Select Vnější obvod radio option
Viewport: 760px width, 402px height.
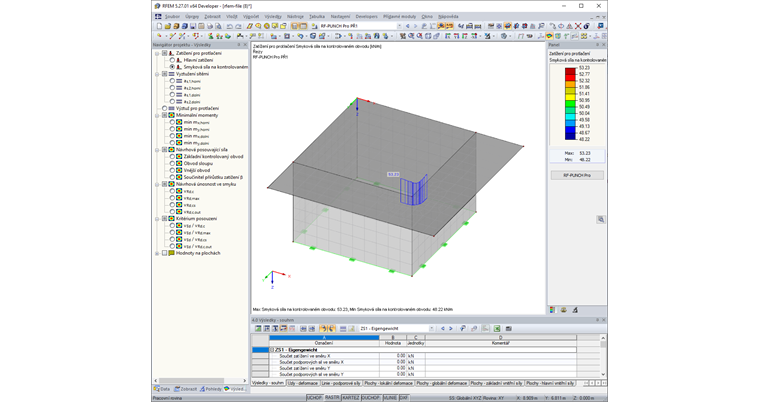[x=172, y=170]
